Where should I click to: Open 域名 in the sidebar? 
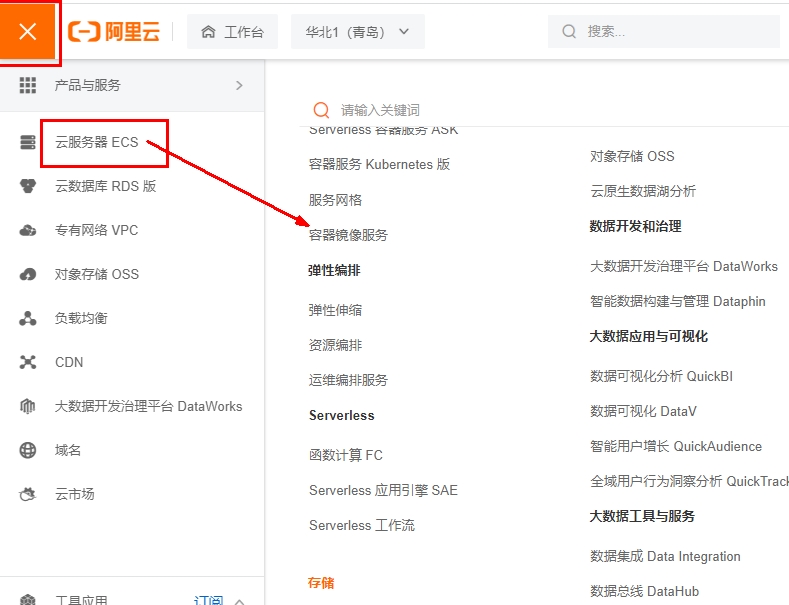(68, 450)
